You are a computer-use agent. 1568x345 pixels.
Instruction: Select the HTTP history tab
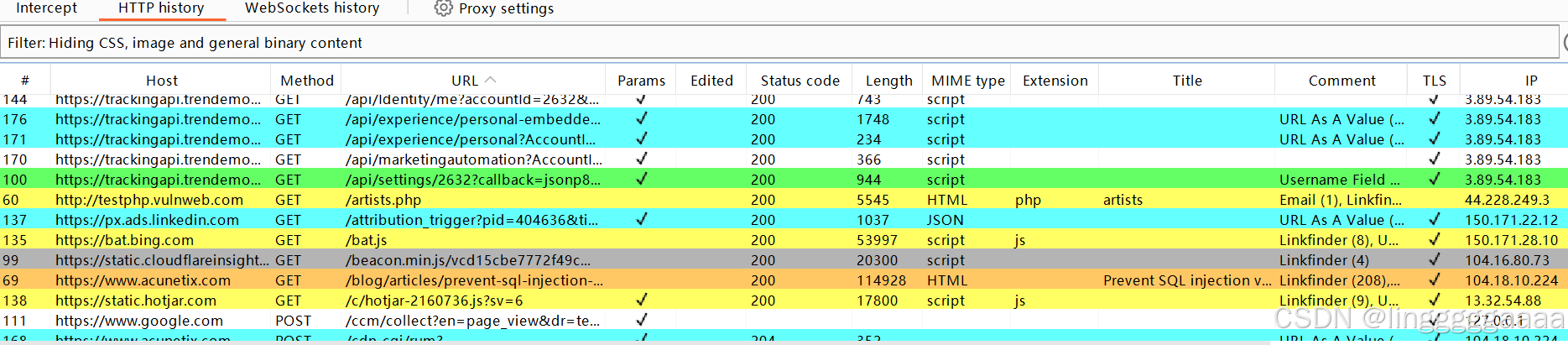point(161,8)
